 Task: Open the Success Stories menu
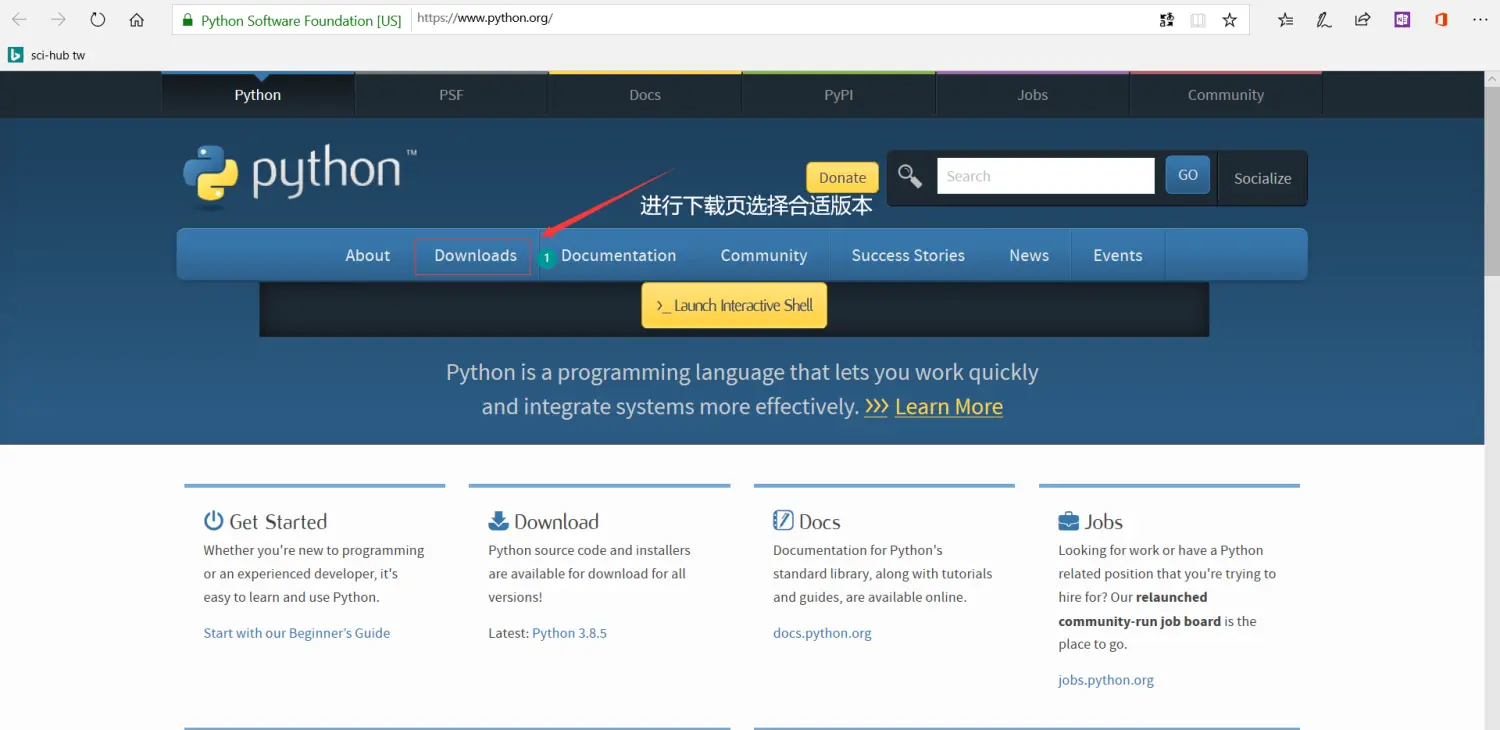tap(908, 255)
